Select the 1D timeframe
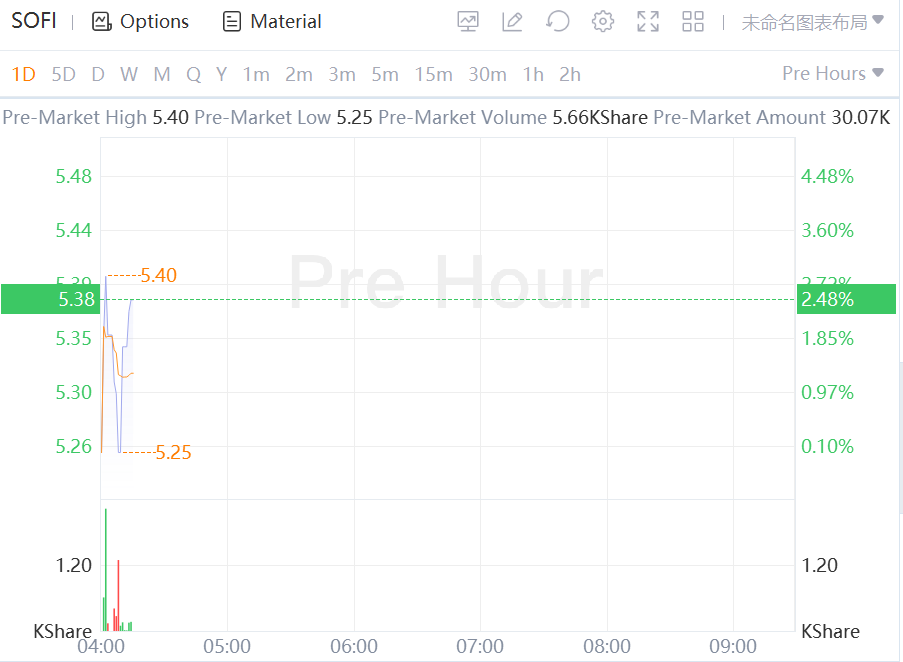 pyautogui.click(x=23, y=74)
